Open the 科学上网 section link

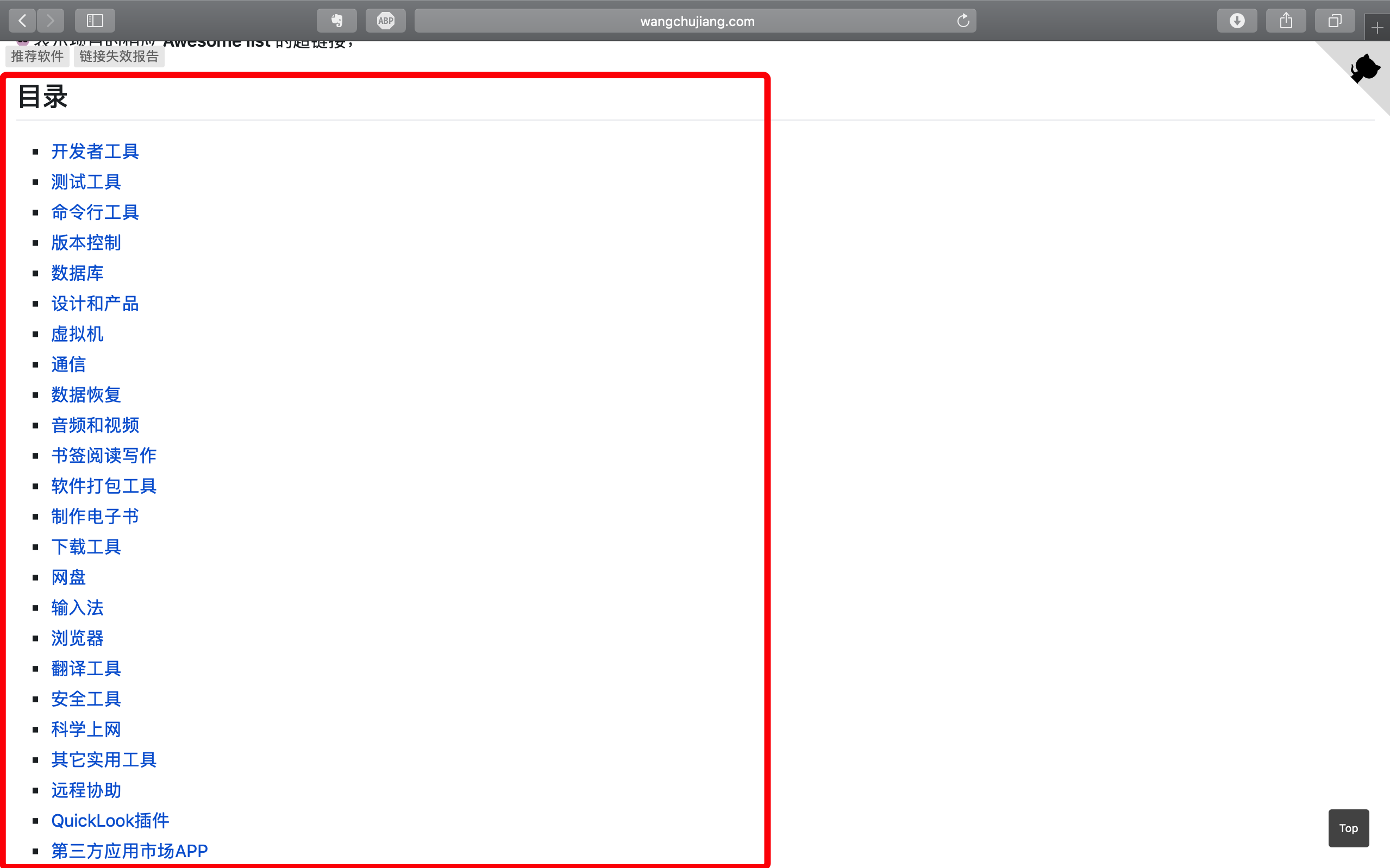coord(86,729)
